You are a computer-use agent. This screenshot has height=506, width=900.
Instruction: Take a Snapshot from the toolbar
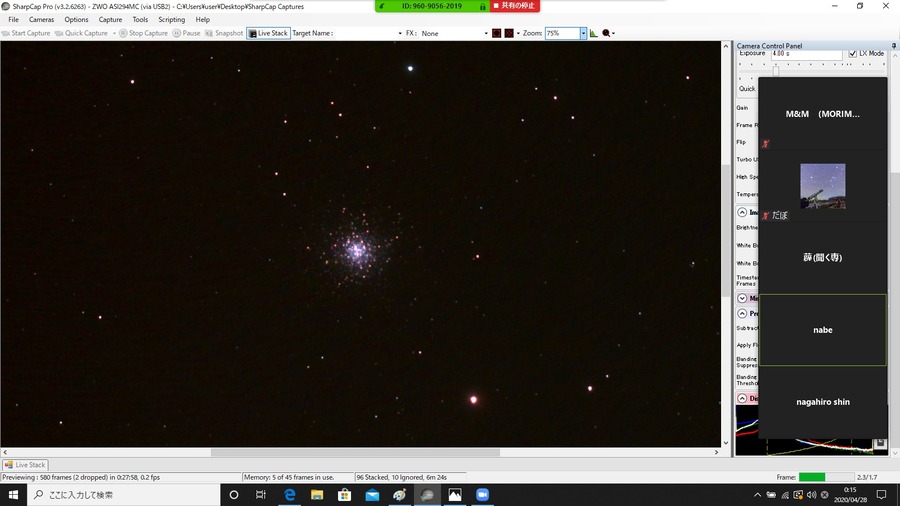tap(224, 33)
